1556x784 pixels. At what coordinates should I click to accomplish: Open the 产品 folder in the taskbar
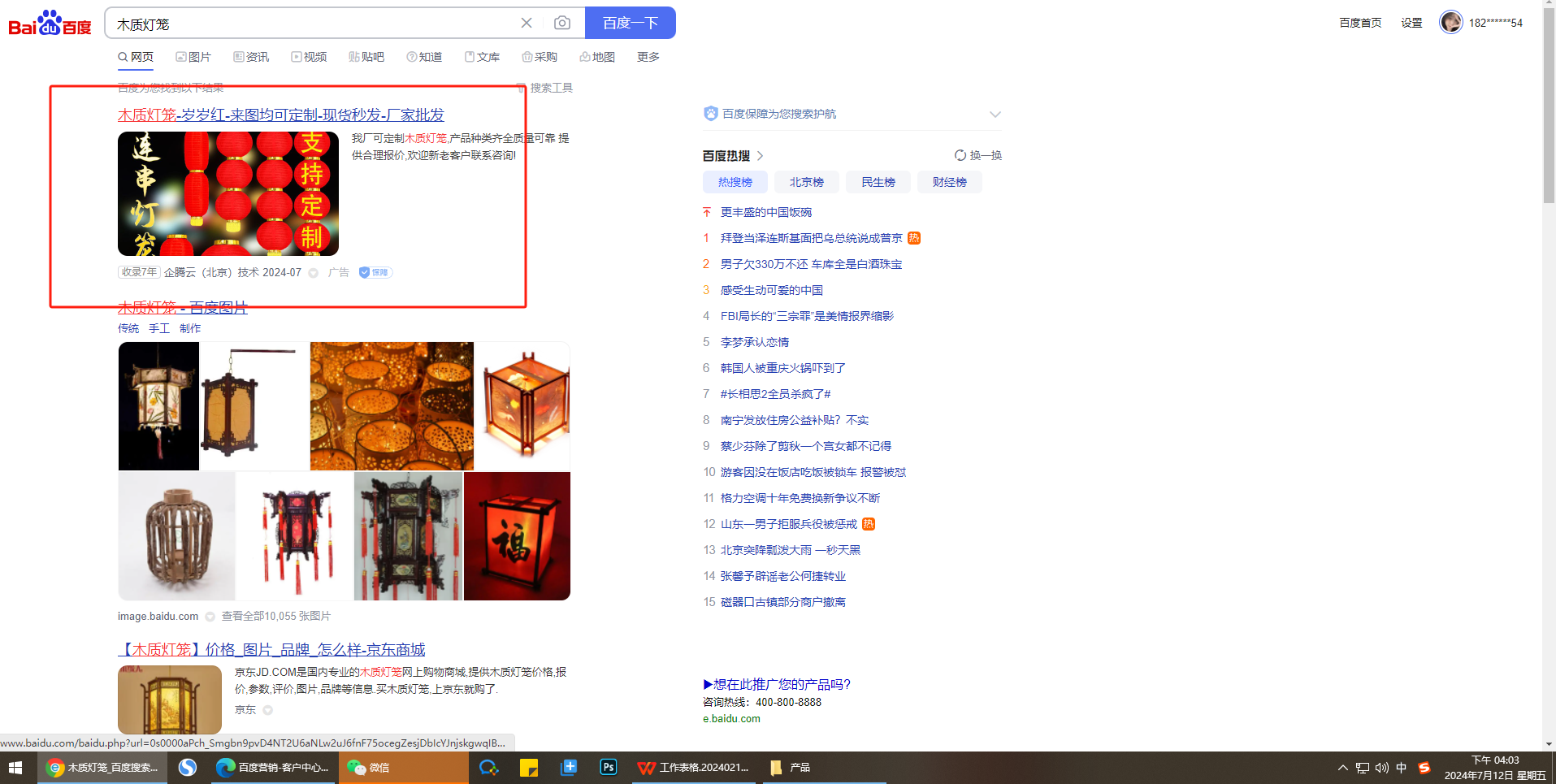pos(824,768)
